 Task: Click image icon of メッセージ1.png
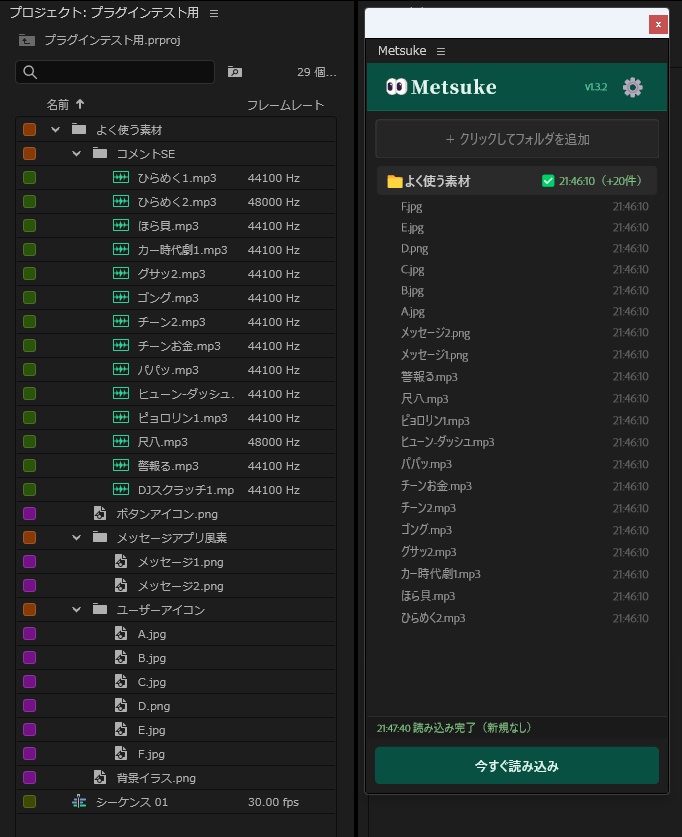(121, 562)
